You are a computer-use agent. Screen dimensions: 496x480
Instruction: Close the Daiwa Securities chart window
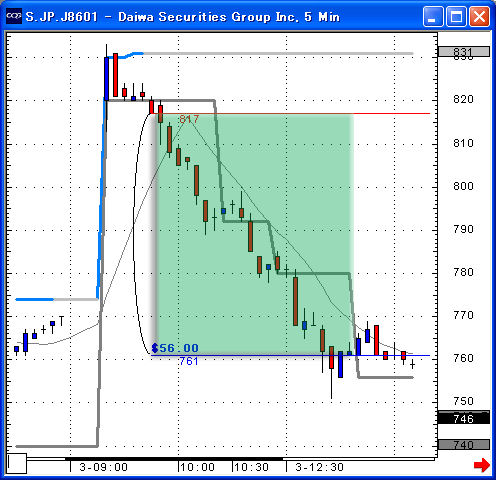tap(479, 16)
